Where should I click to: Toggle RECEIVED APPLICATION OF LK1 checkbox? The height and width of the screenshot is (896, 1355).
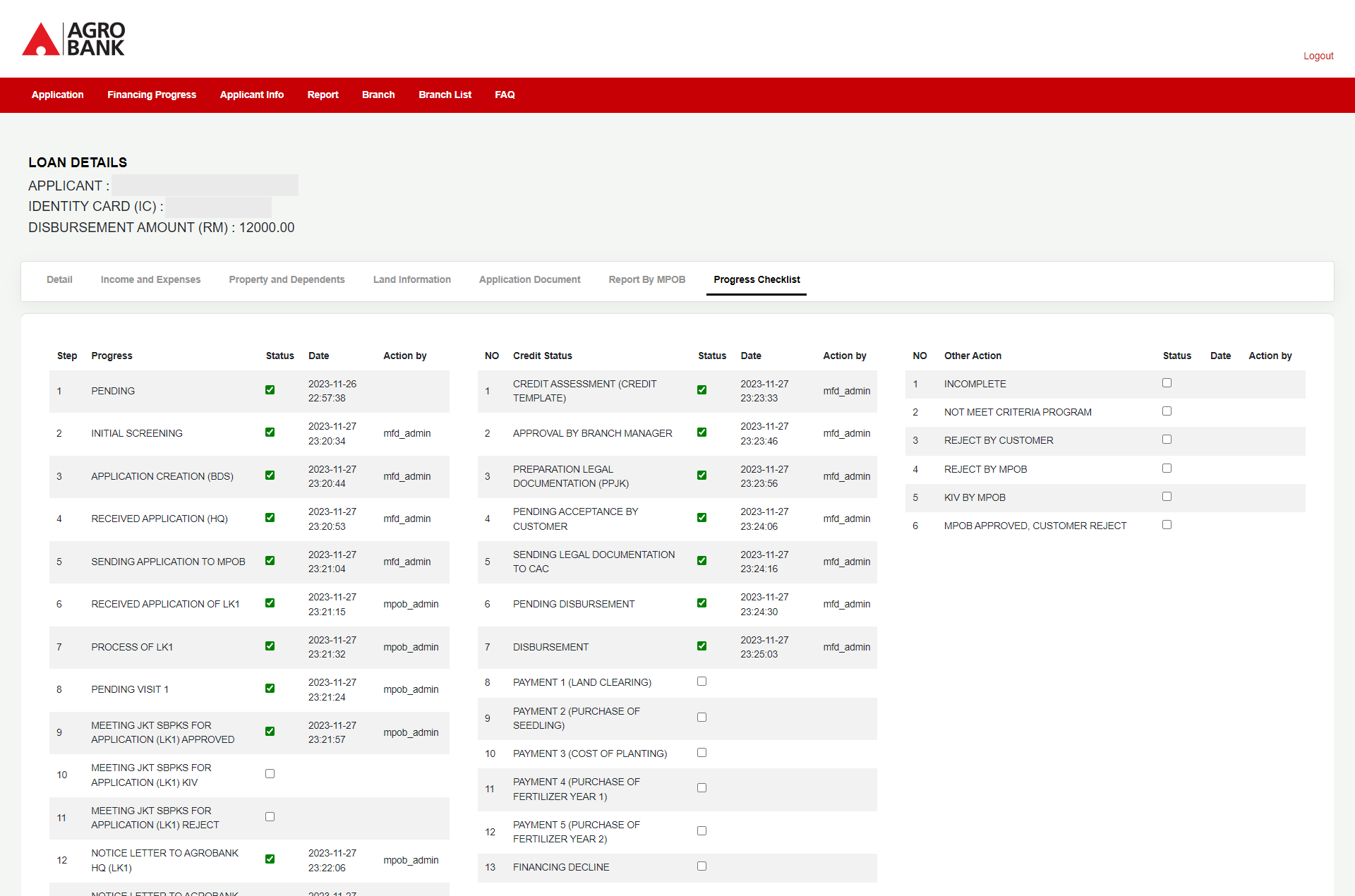tap(270, 603)
